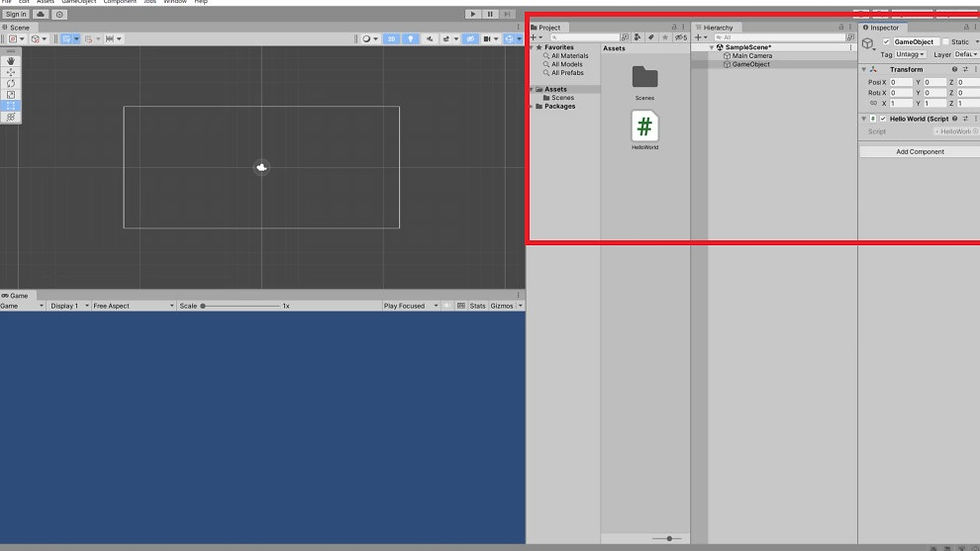
Task: Select All Prefabs in Favorites
Action: (567, 73)
